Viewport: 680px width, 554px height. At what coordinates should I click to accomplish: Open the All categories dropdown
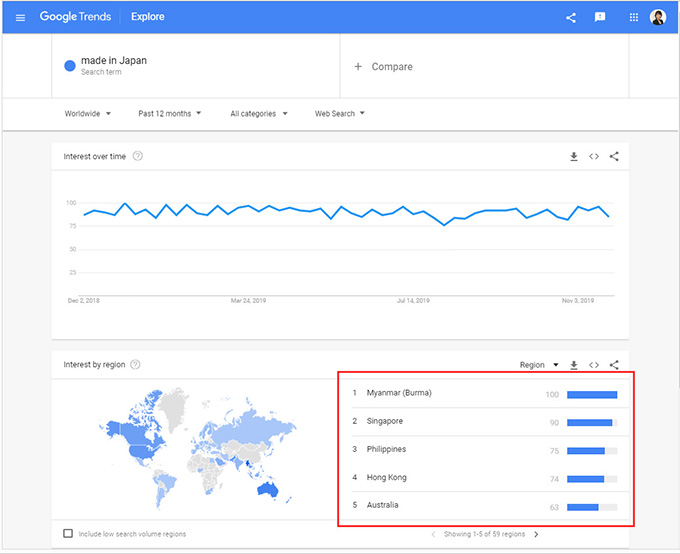pos(259,114)
